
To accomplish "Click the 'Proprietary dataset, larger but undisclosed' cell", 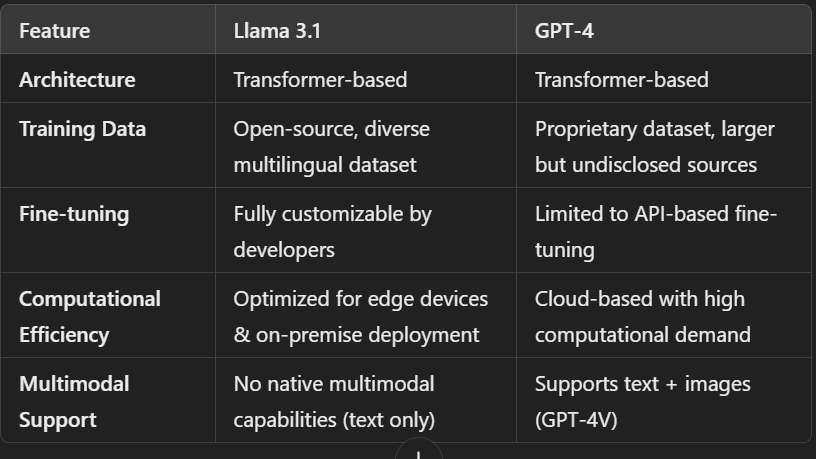I will [x=654, y=147].
